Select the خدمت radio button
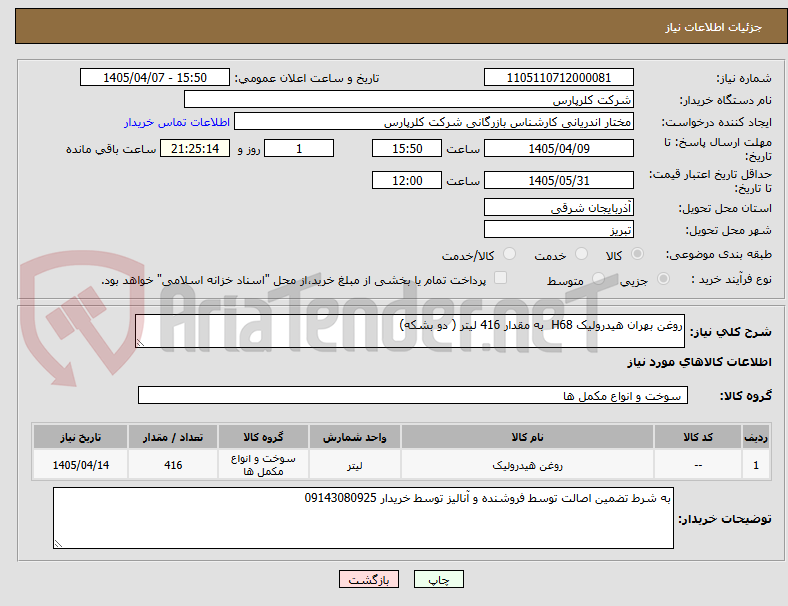 point(581,254)
